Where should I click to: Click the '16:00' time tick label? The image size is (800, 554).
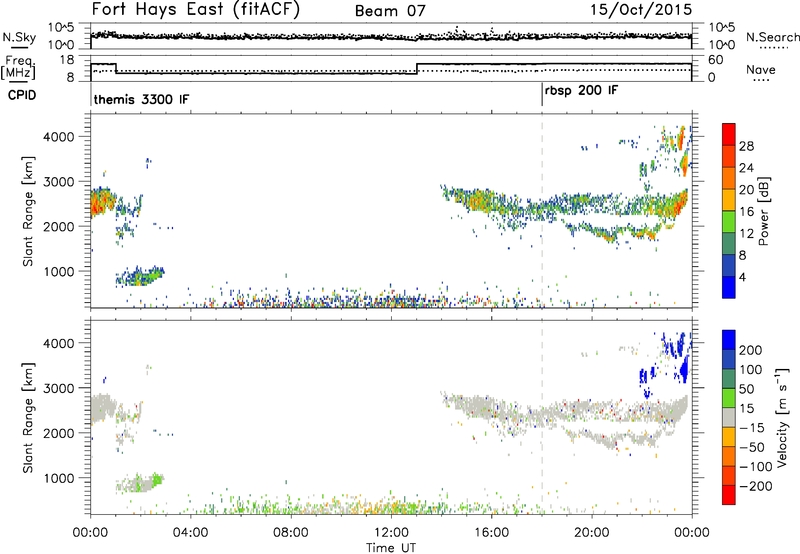pos(491,533)
